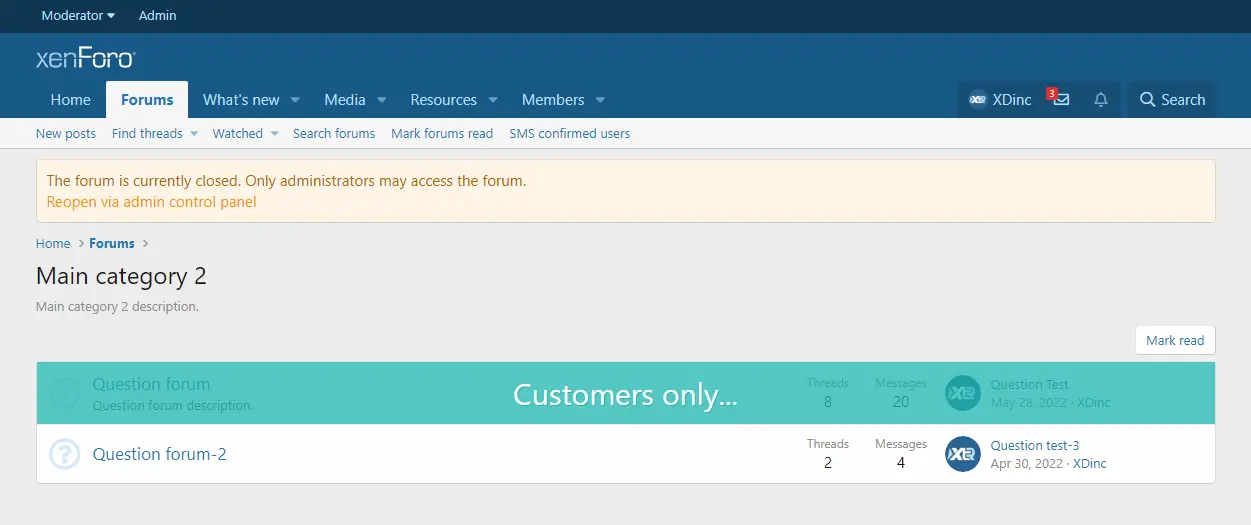
Task: Expand the Members dropdown arrow
Action: [x=600, y=100]
